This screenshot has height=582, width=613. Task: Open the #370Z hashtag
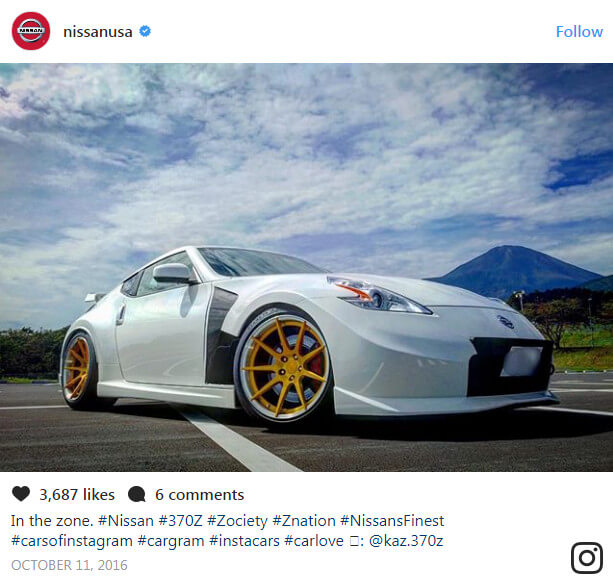point(180,521)
